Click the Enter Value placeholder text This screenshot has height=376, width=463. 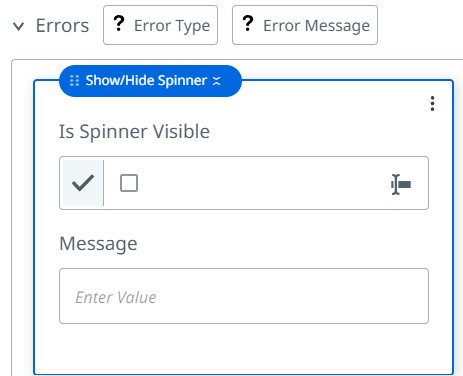pos(116,297)
